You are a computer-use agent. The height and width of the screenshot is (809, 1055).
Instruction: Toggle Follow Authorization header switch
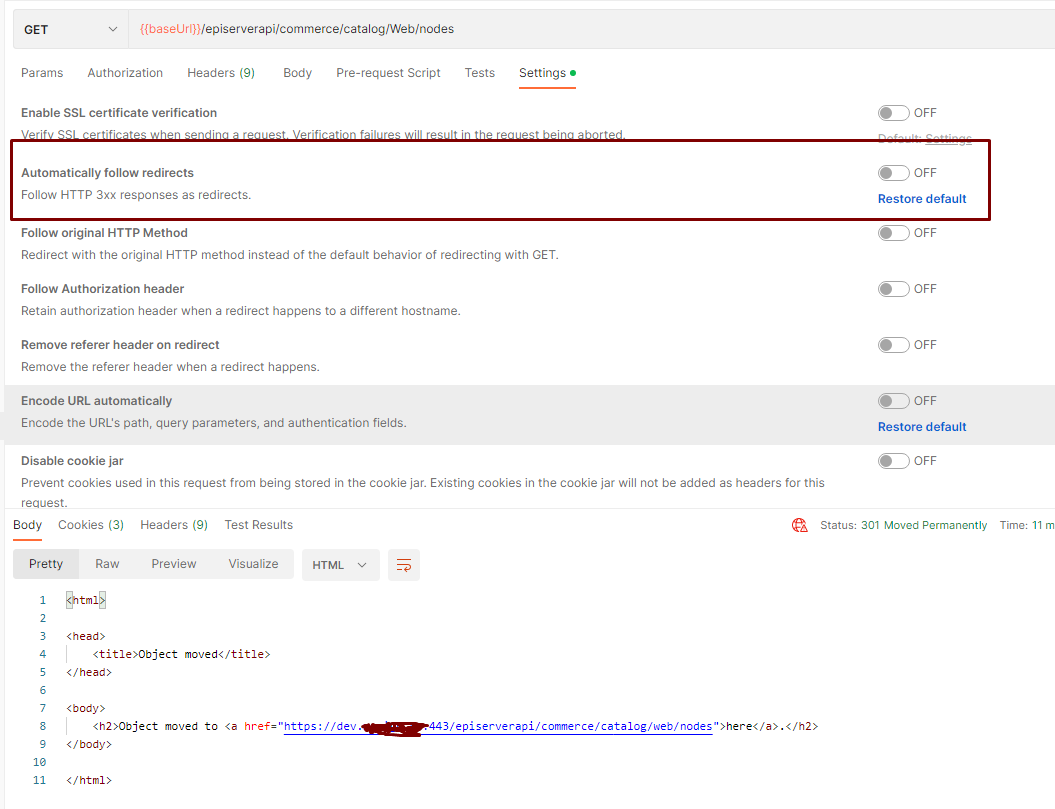(893, 289)
